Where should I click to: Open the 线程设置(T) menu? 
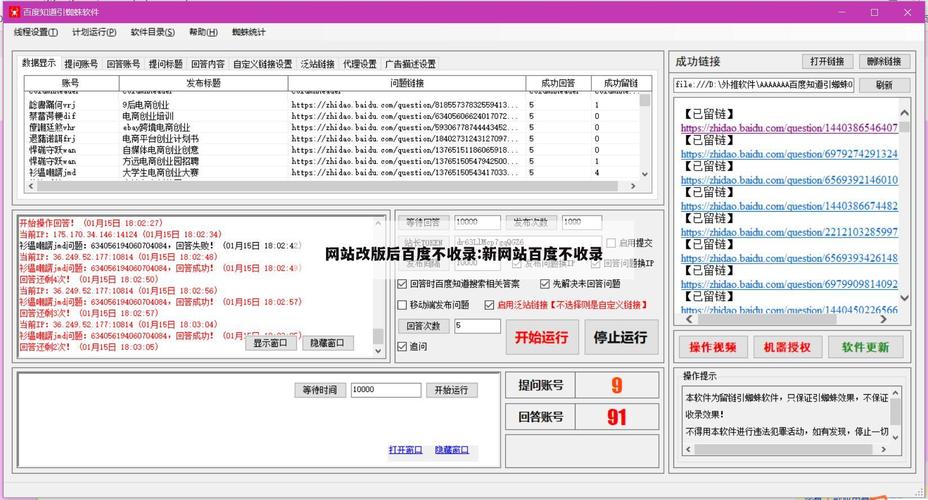(x=36, y=33)
